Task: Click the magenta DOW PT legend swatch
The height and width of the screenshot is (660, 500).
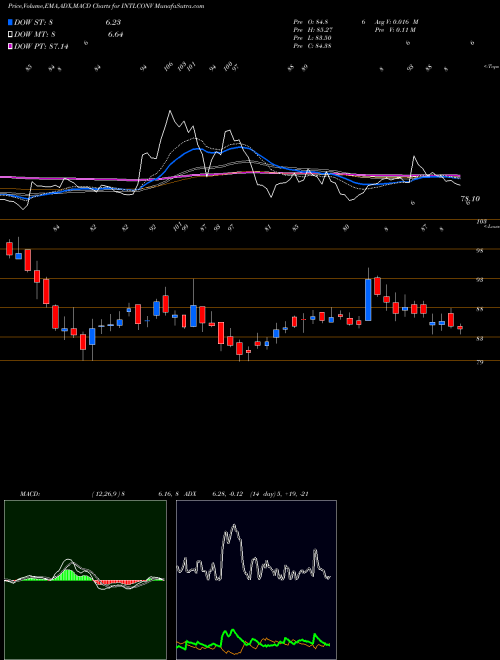Action: click(x=11, y=46)
